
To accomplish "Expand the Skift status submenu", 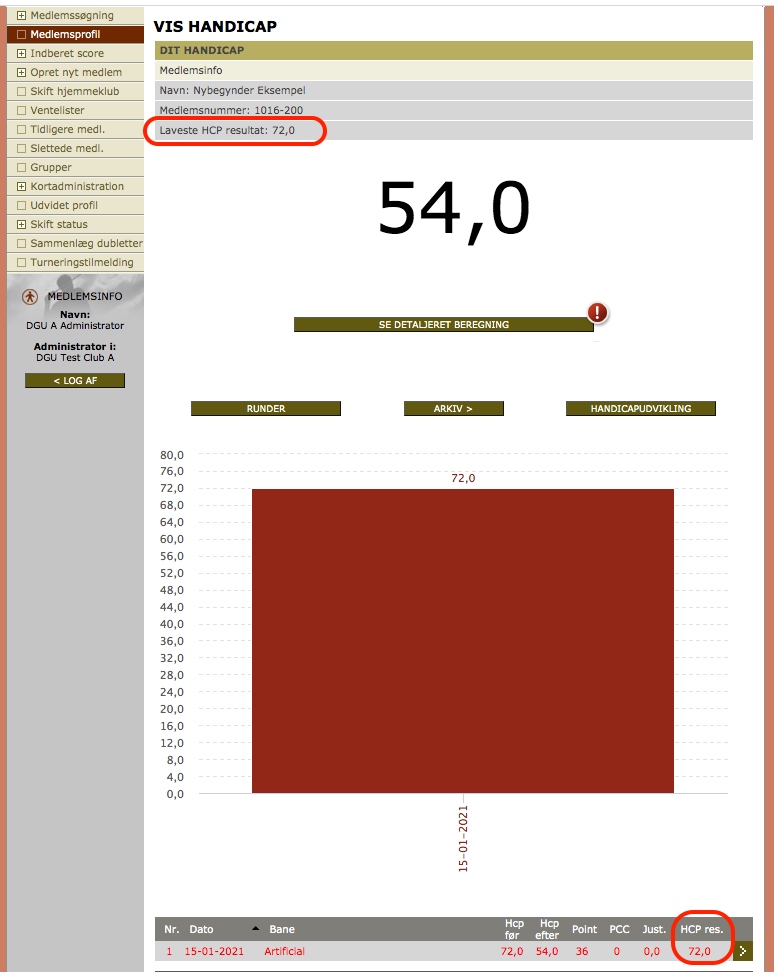I will [21, 224].
